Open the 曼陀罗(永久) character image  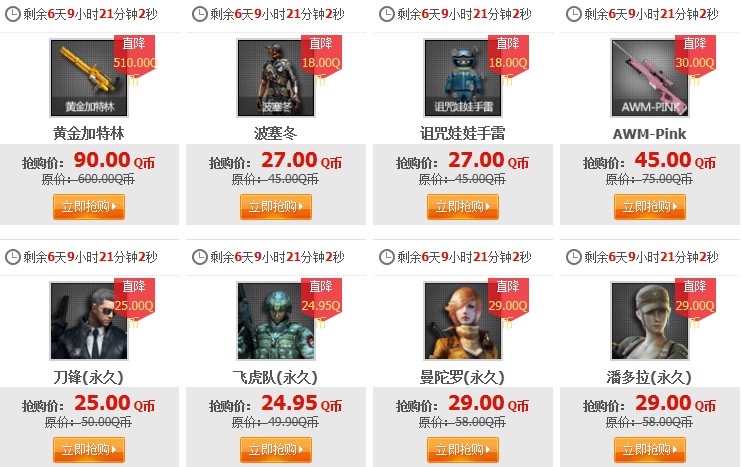[463, 321]
